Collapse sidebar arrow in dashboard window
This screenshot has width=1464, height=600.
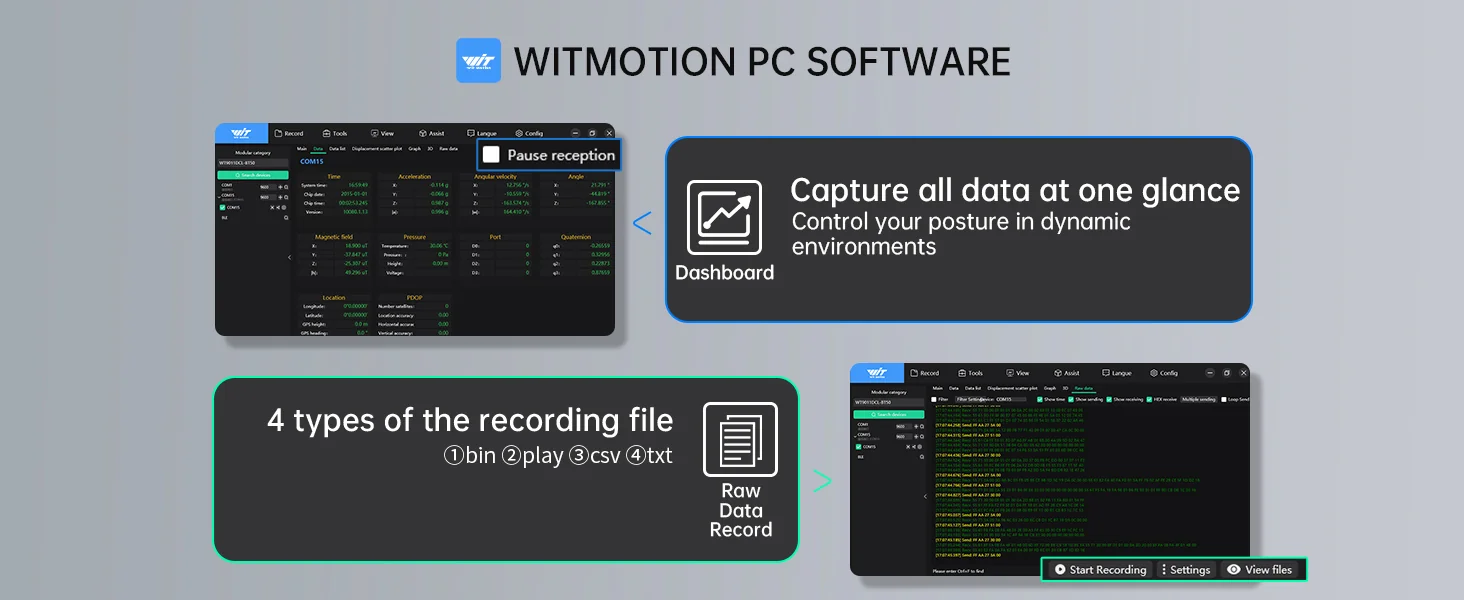pos(290,257)
